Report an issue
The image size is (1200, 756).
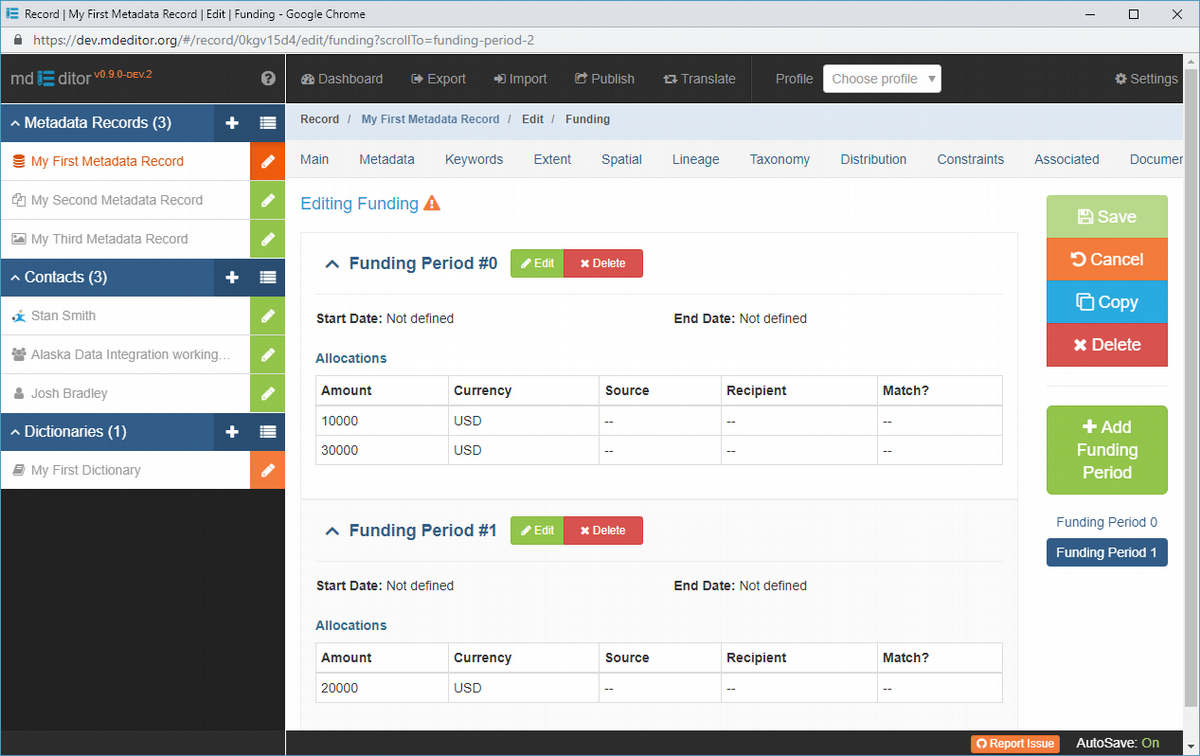(x=1015, y=744)
